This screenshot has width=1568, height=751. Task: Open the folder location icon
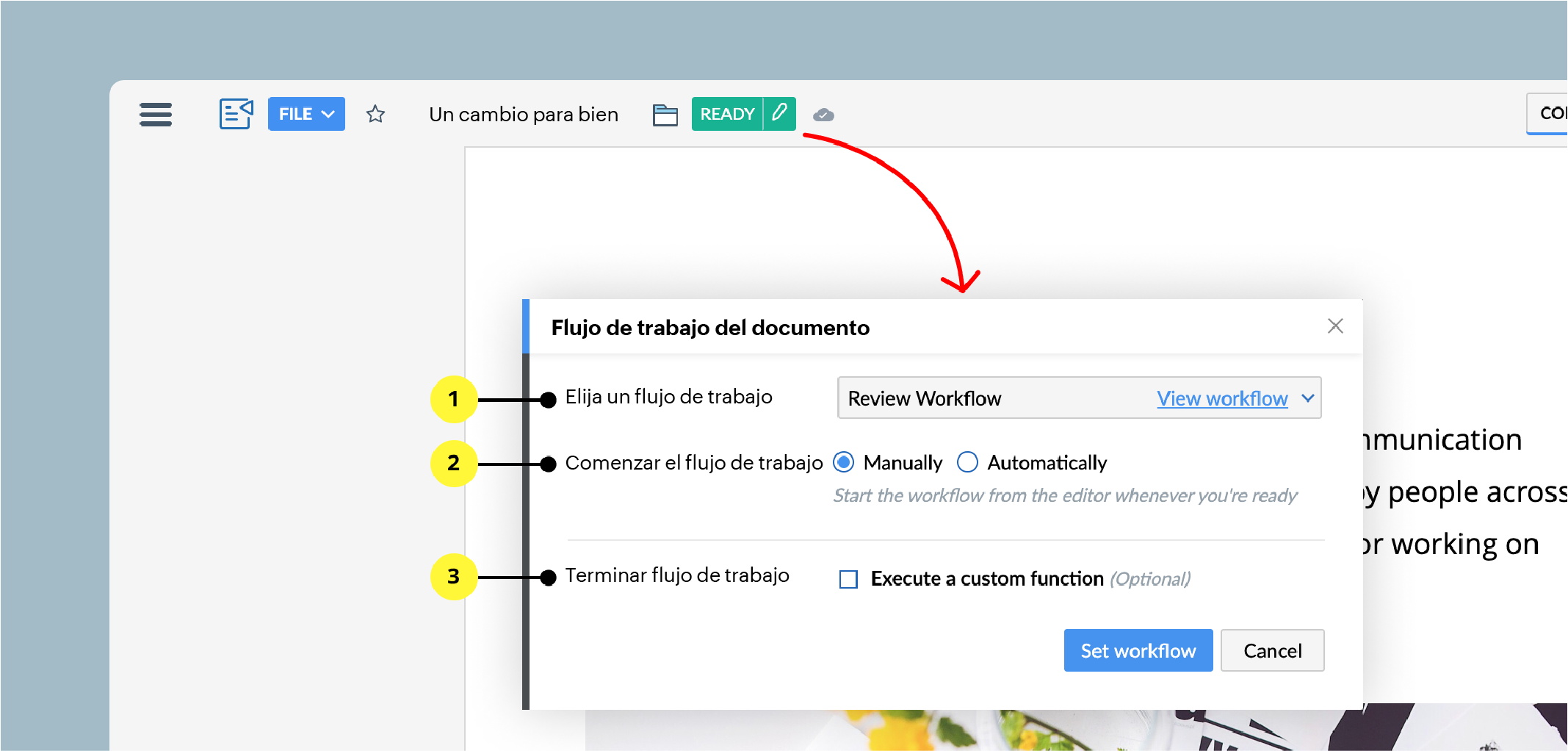665,115
